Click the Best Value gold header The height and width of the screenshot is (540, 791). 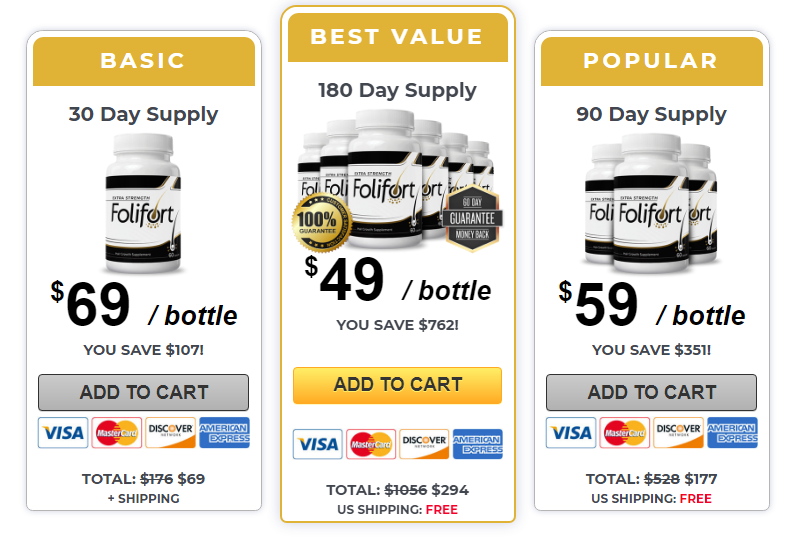(x=398, y=37)
